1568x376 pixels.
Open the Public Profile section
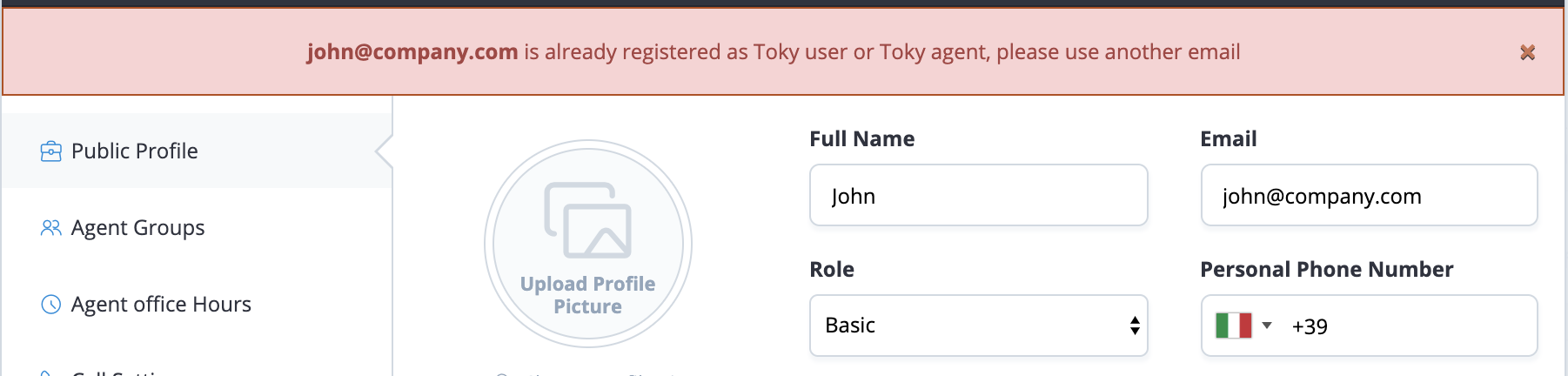click(135, 151)
